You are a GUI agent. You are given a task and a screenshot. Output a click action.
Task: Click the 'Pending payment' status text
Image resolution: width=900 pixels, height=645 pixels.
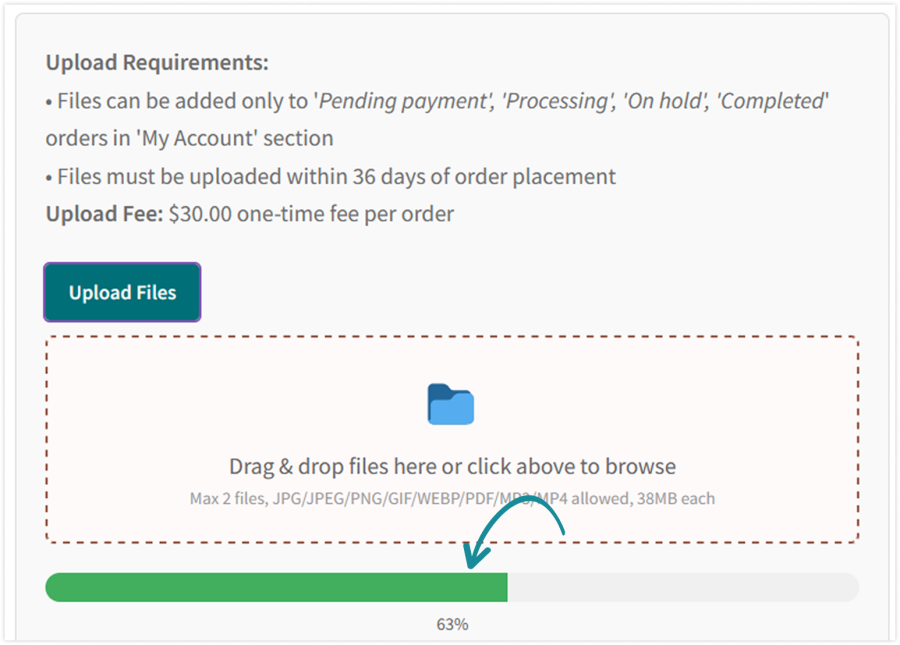[388, 100]
